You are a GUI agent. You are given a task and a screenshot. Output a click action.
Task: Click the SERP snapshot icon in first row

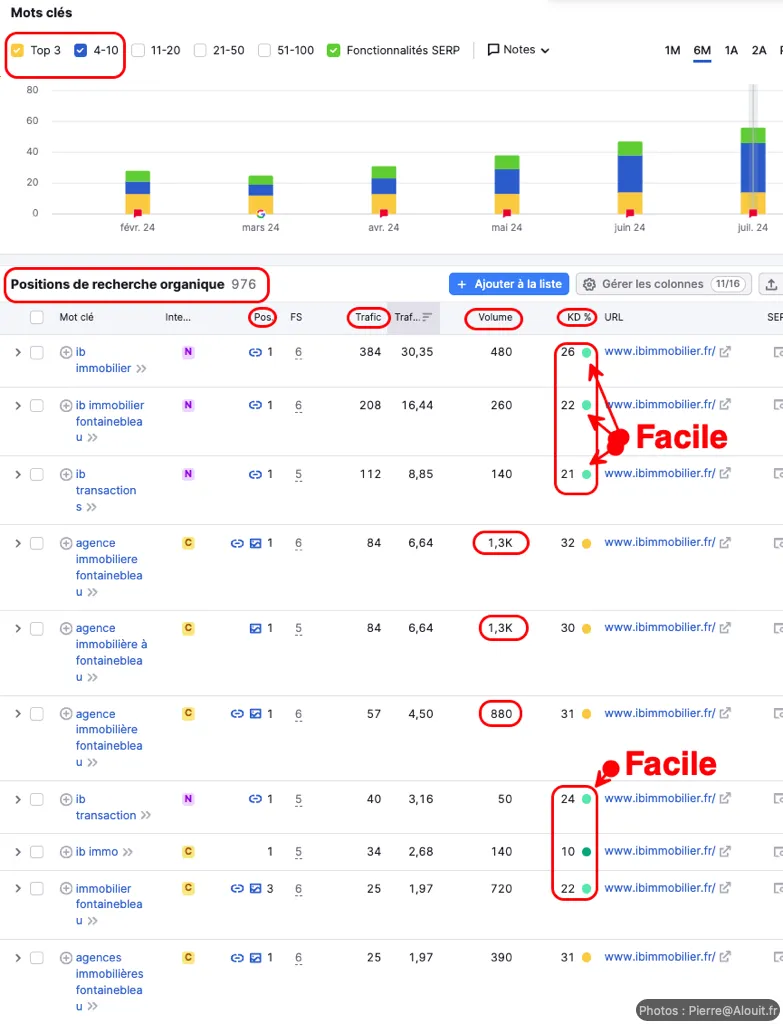778,352
